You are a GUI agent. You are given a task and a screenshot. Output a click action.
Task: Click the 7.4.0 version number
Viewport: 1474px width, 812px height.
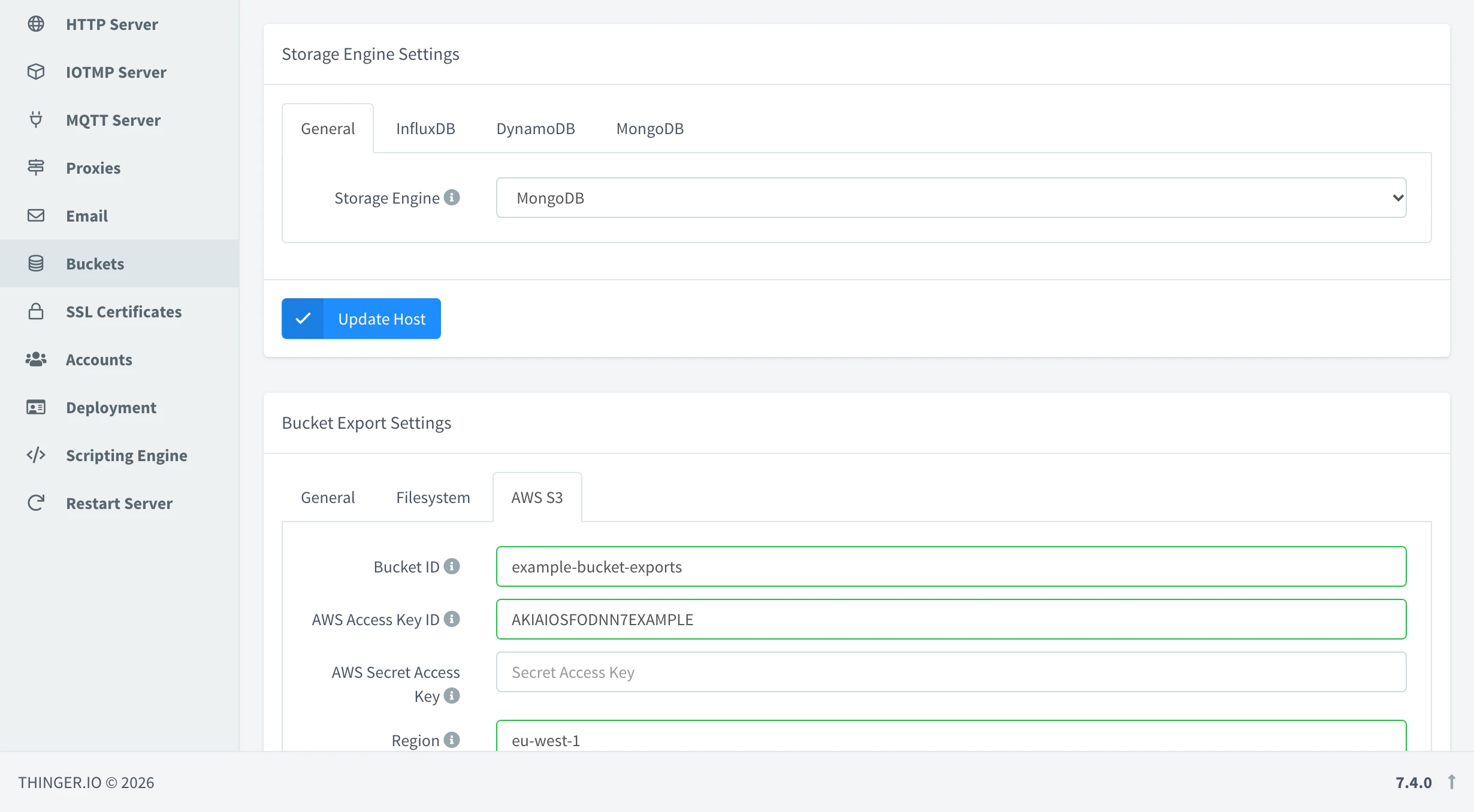pos(1413,783)
